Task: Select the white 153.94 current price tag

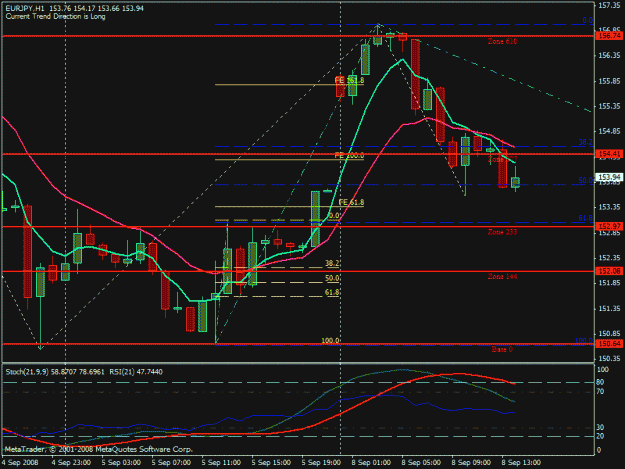Action: 609,177
